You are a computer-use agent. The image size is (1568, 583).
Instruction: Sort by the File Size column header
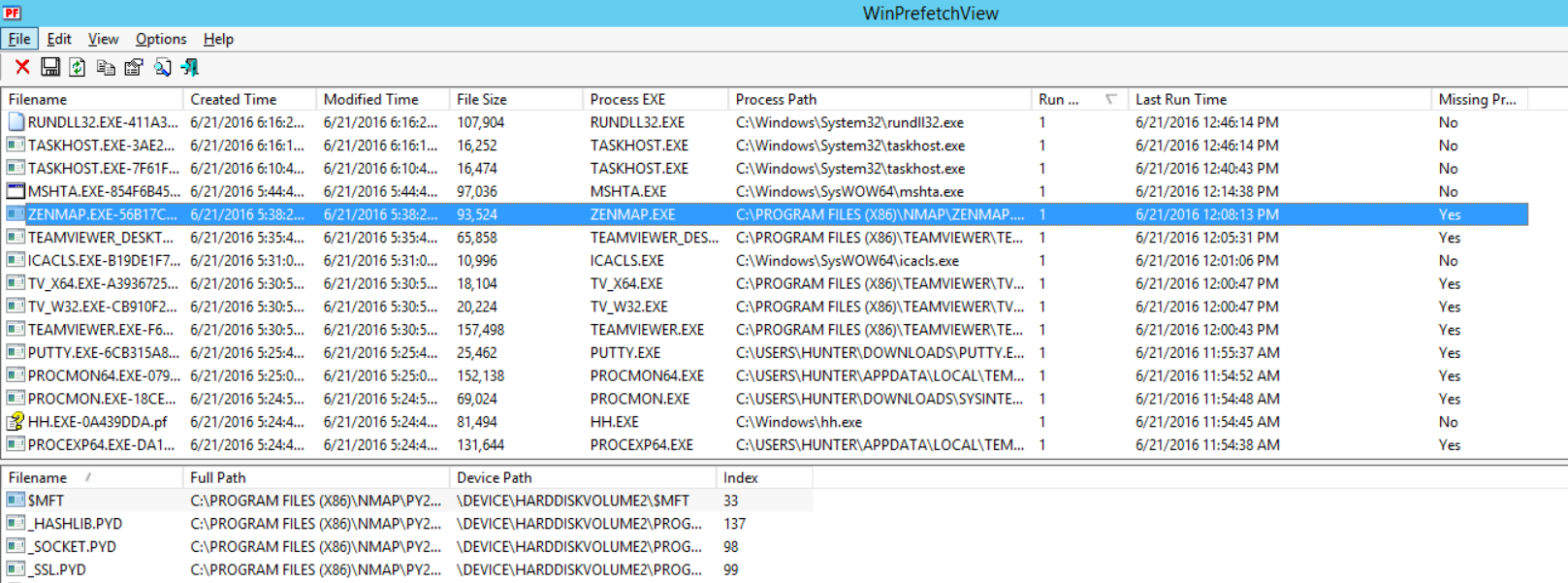coord(482,99)
